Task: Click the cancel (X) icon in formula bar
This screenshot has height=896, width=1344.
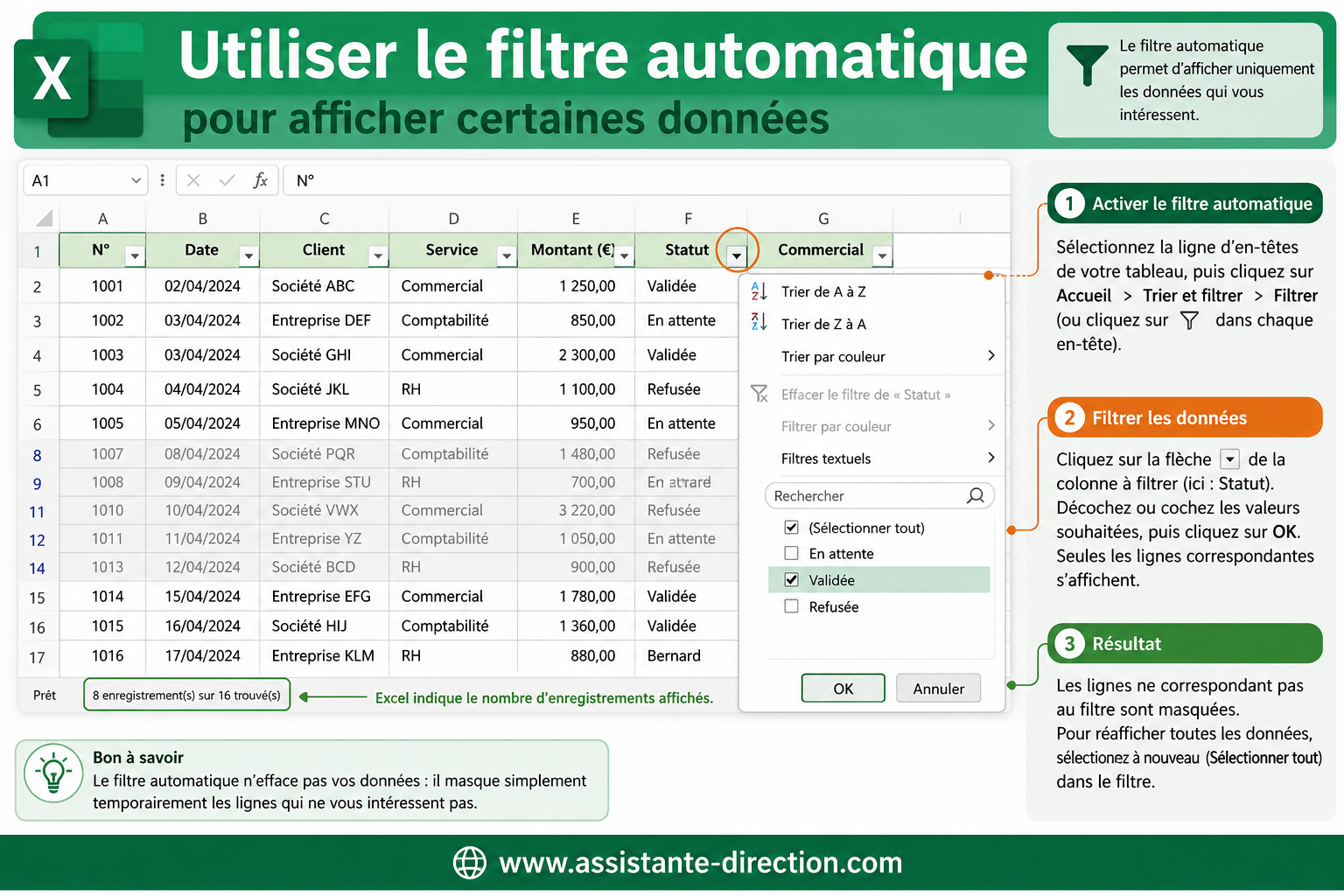Action: coord(193,180)
